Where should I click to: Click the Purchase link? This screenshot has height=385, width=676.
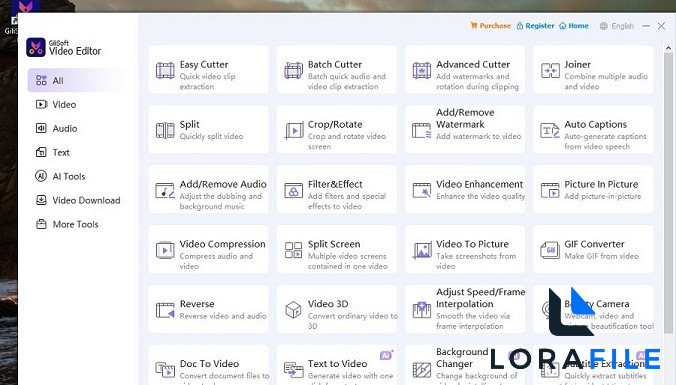pyautogui.click(x=491, y=26)
